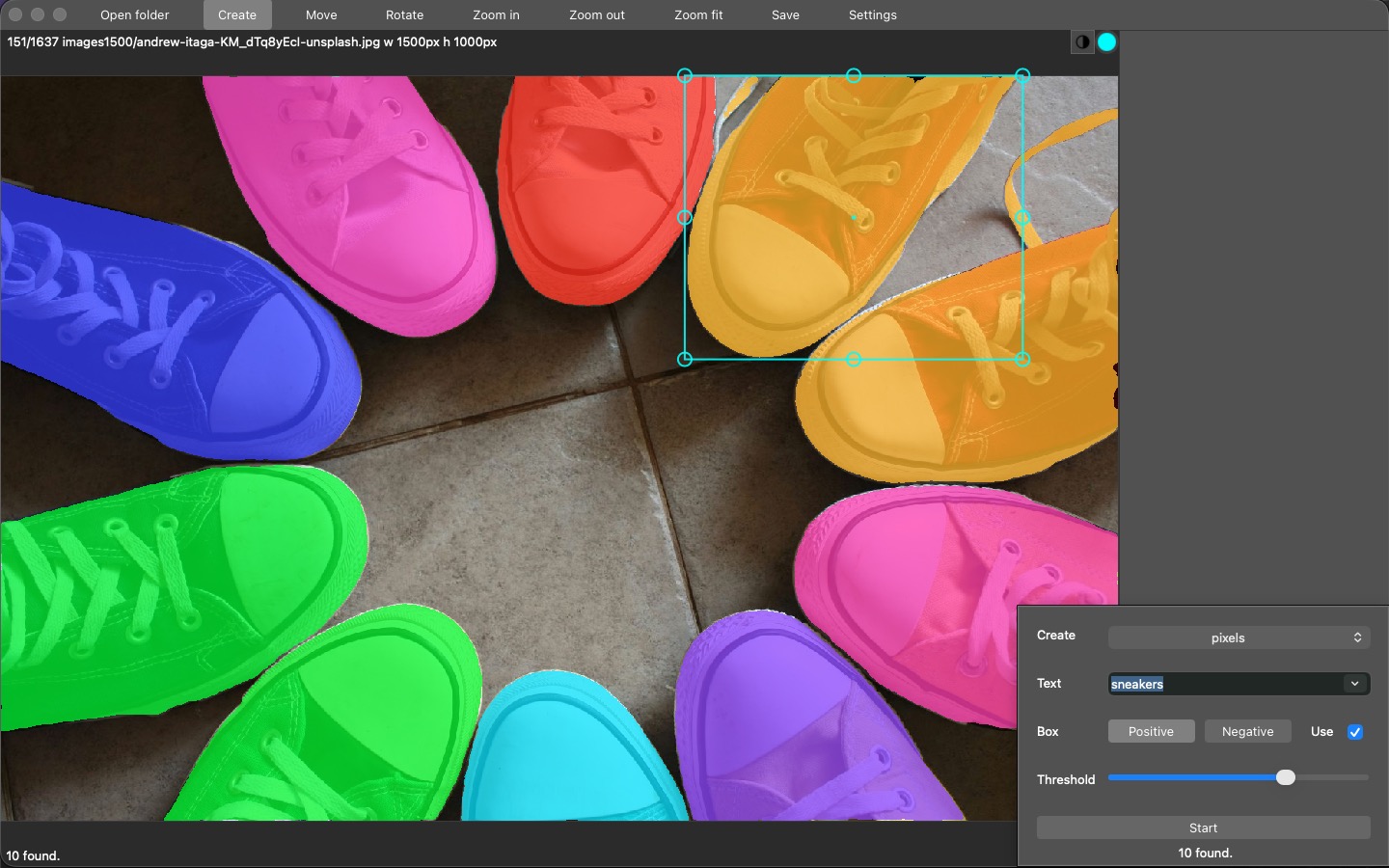Screen dimensions: 1389x868
Task: Open the Settings menu in toolbar
Action: (x=872, y=15)
